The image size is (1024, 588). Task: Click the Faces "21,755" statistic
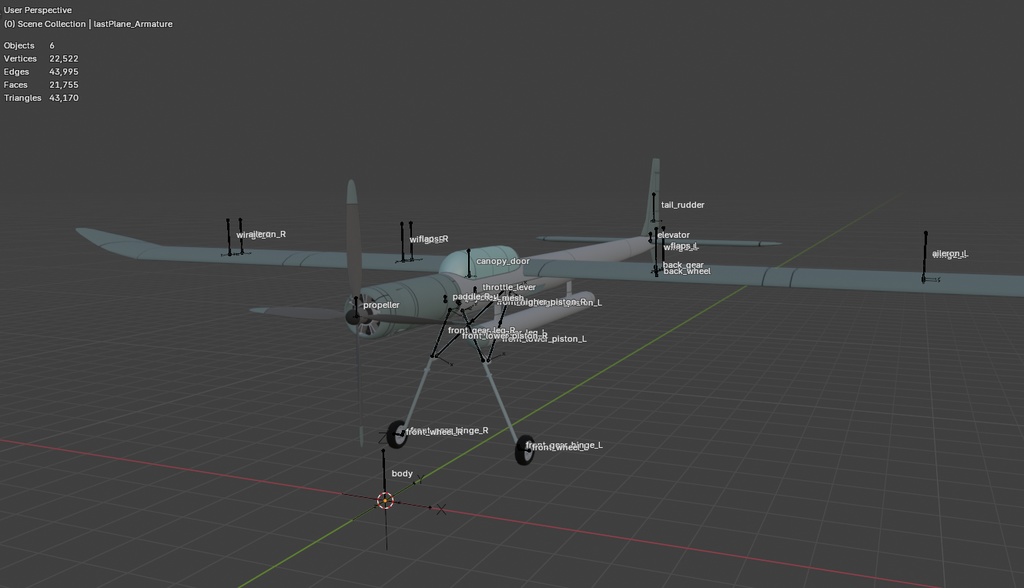[x=64, y=85]
